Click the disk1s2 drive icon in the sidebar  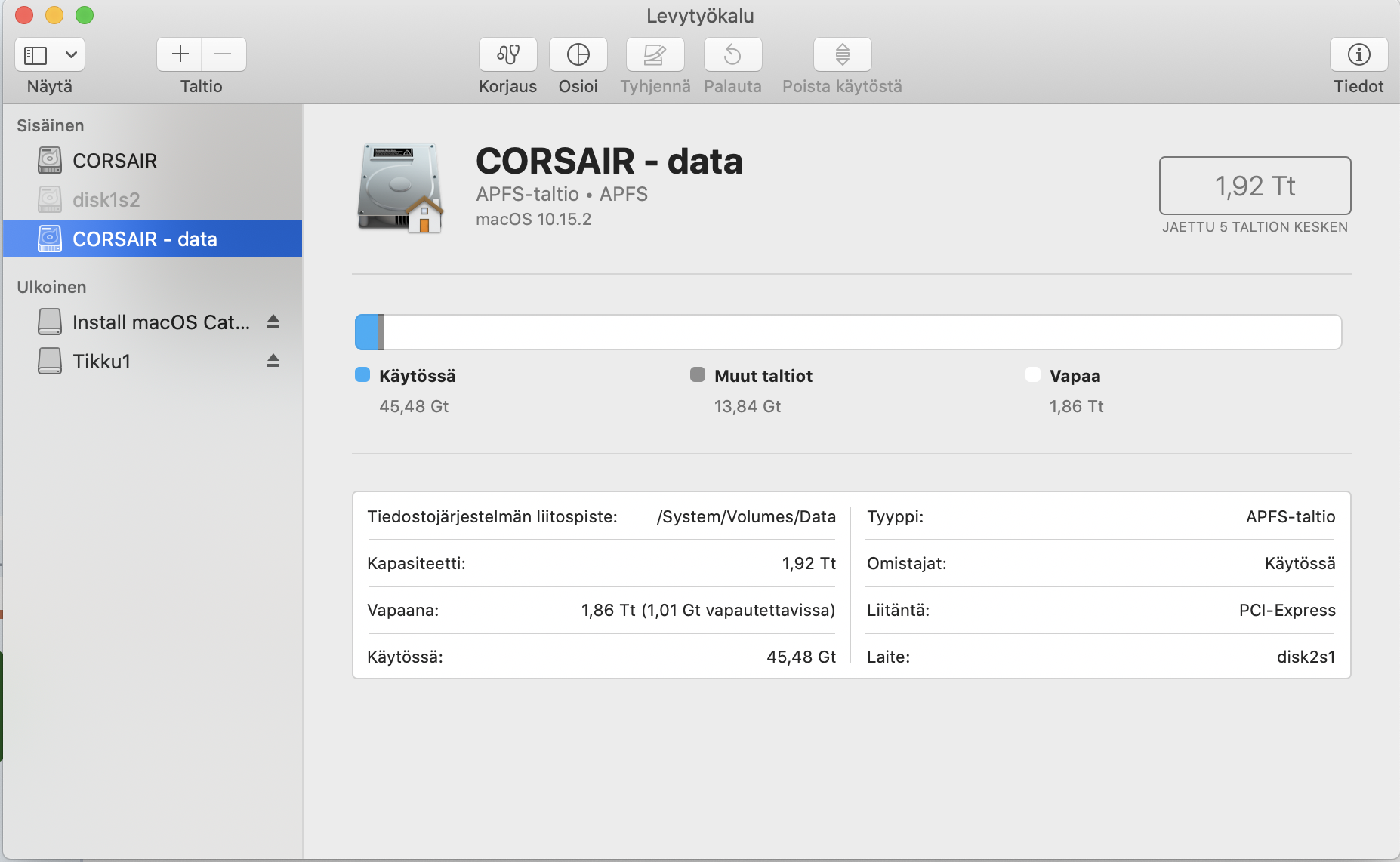click(x=50, y=199)
